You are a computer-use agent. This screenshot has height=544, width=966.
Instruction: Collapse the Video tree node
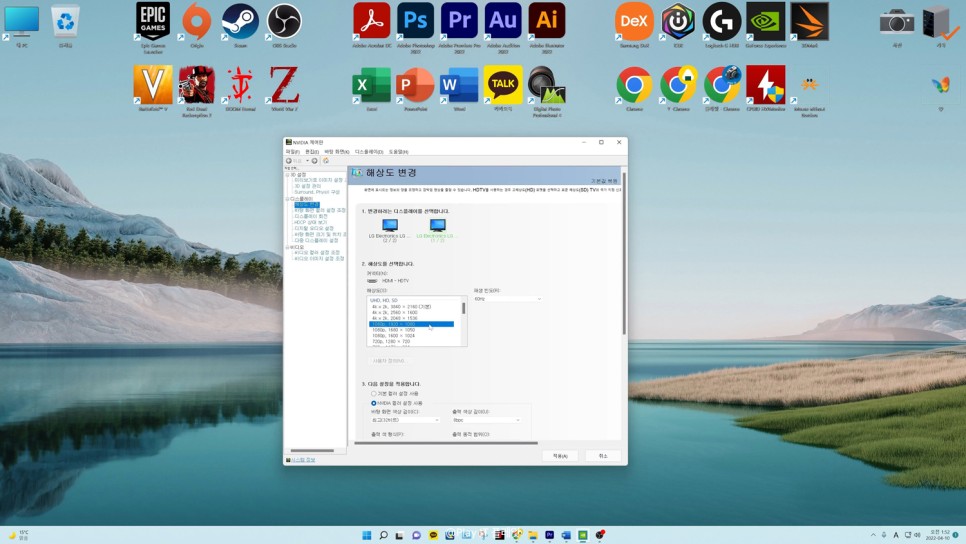[287, 246]
